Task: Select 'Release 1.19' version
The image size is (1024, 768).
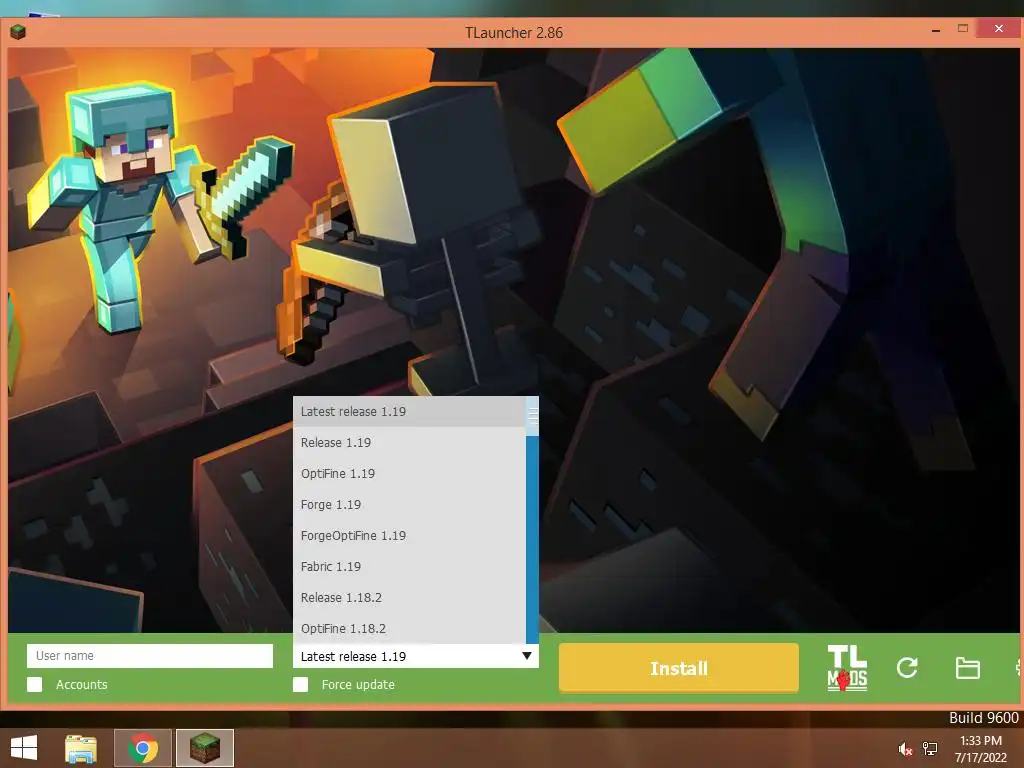Action: pos(409,442)
